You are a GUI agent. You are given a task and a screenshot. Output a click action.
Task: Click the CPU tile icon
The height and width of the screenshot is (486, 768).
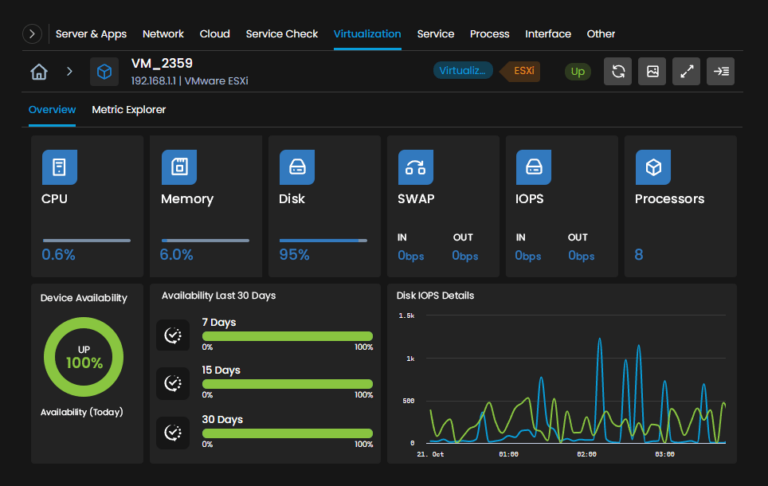point(59,167)
